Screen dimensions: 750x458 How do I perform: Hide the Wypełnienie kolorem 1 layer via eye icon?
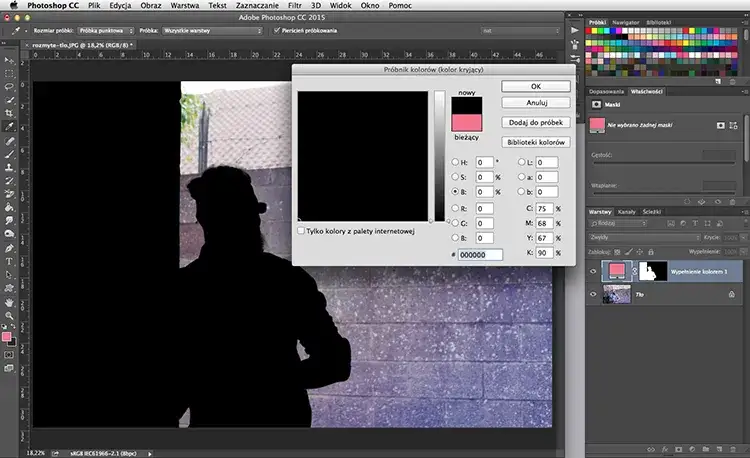594,271
